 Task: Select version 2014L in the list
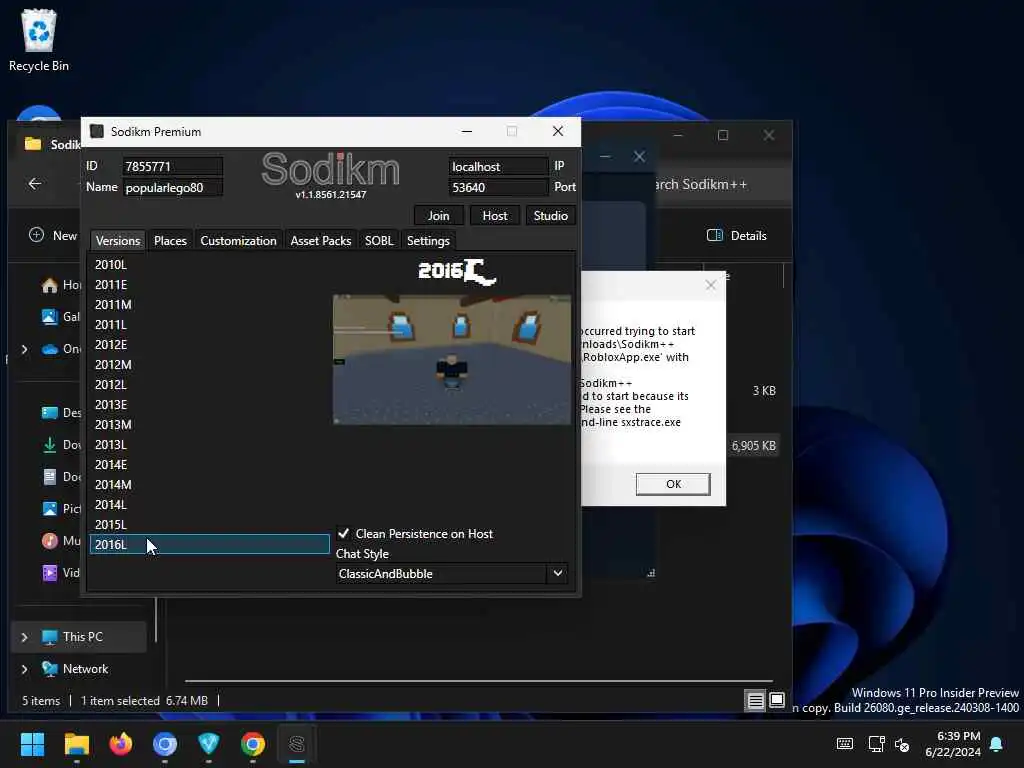pyautogui.click(x=209, y=504)
